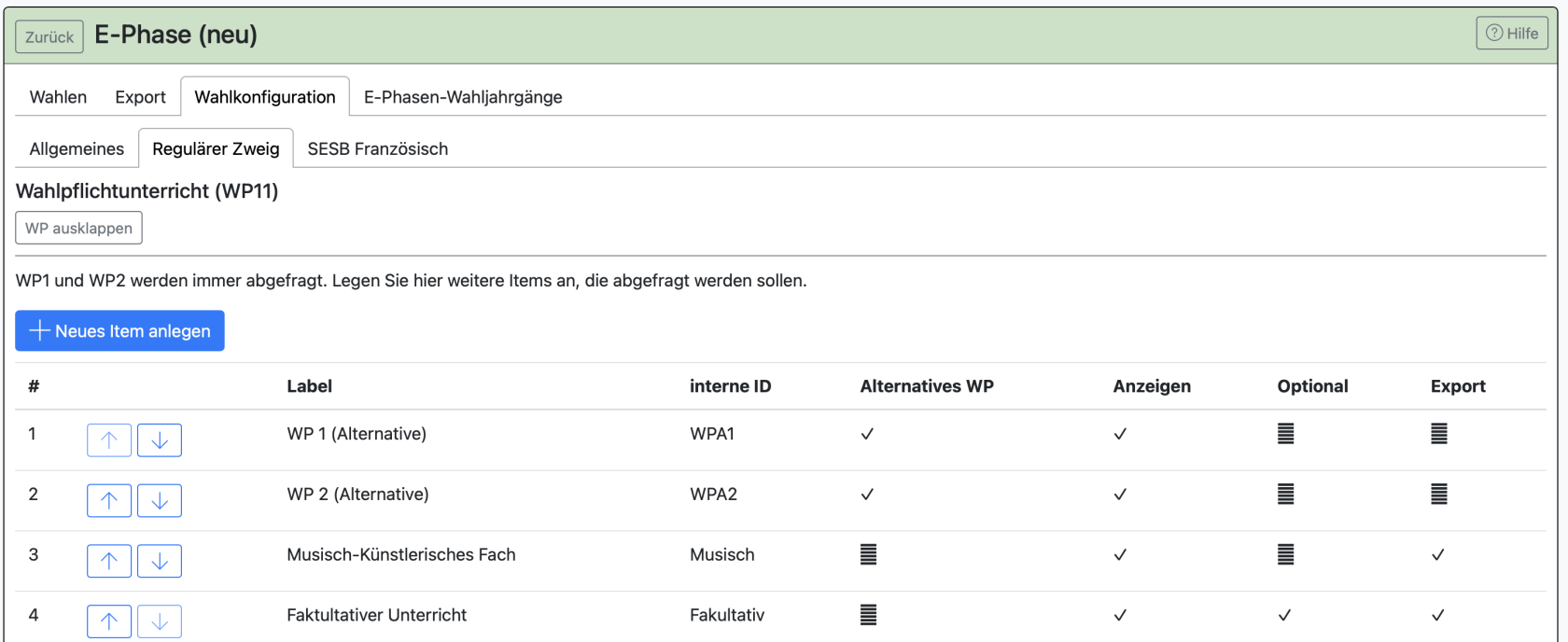The width and height of the screenshot is (1568, 642).
Task: Expand WP section with WP ausklappen
Action: pyautogui.click(x=78, y=228)
